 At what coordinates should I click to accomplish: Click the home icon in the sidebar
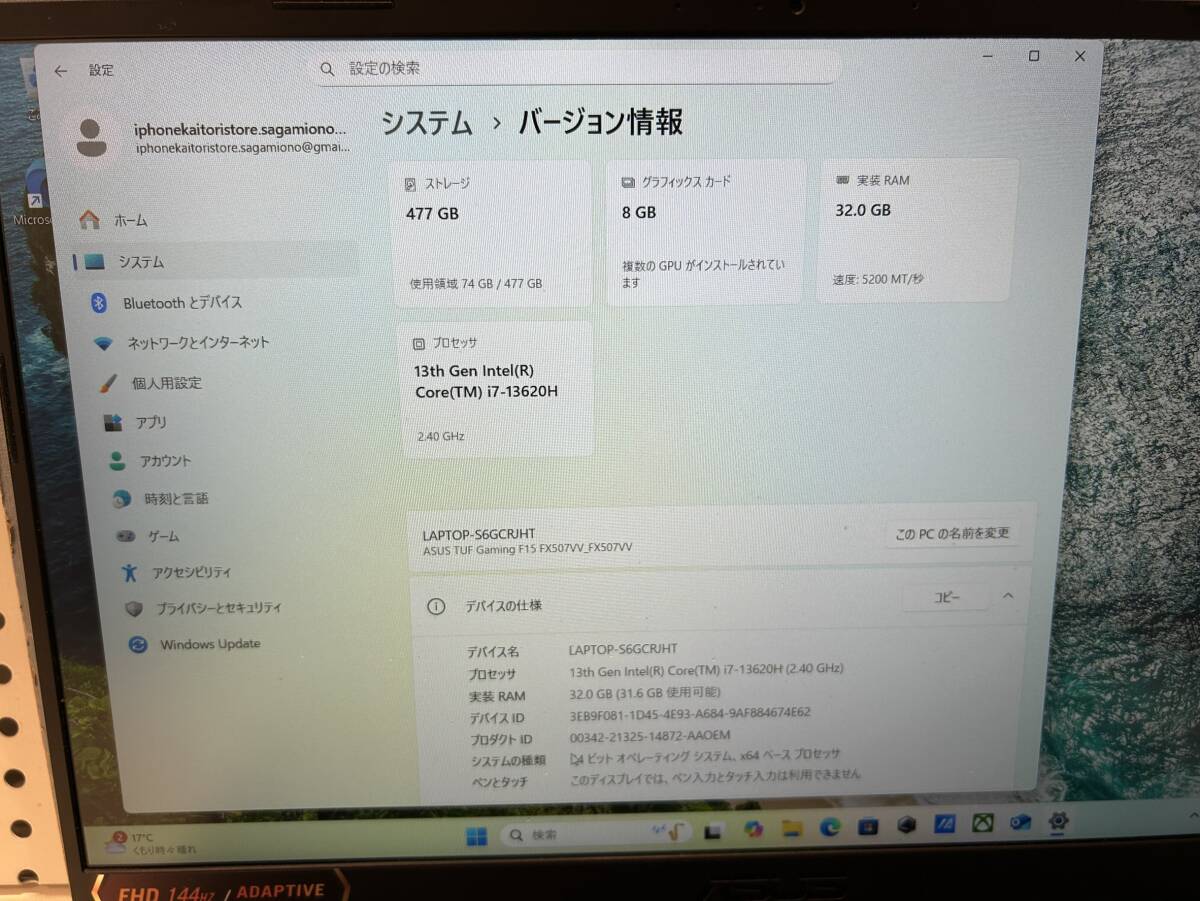[90, 219]
